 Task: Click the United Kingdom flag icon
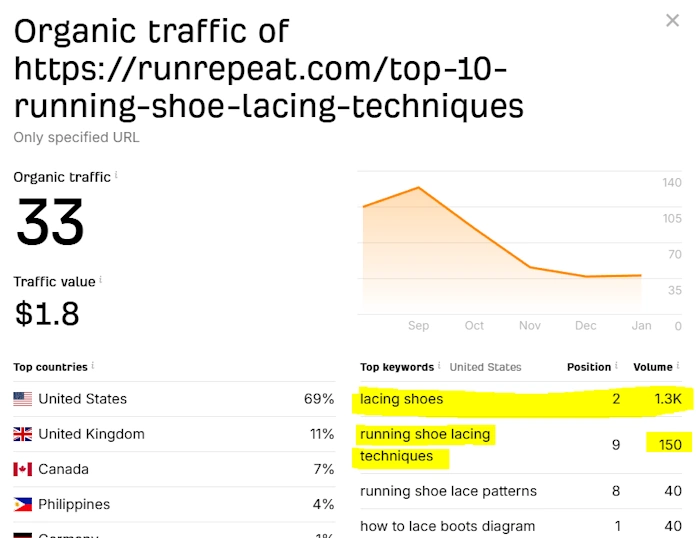coord(23,434)
